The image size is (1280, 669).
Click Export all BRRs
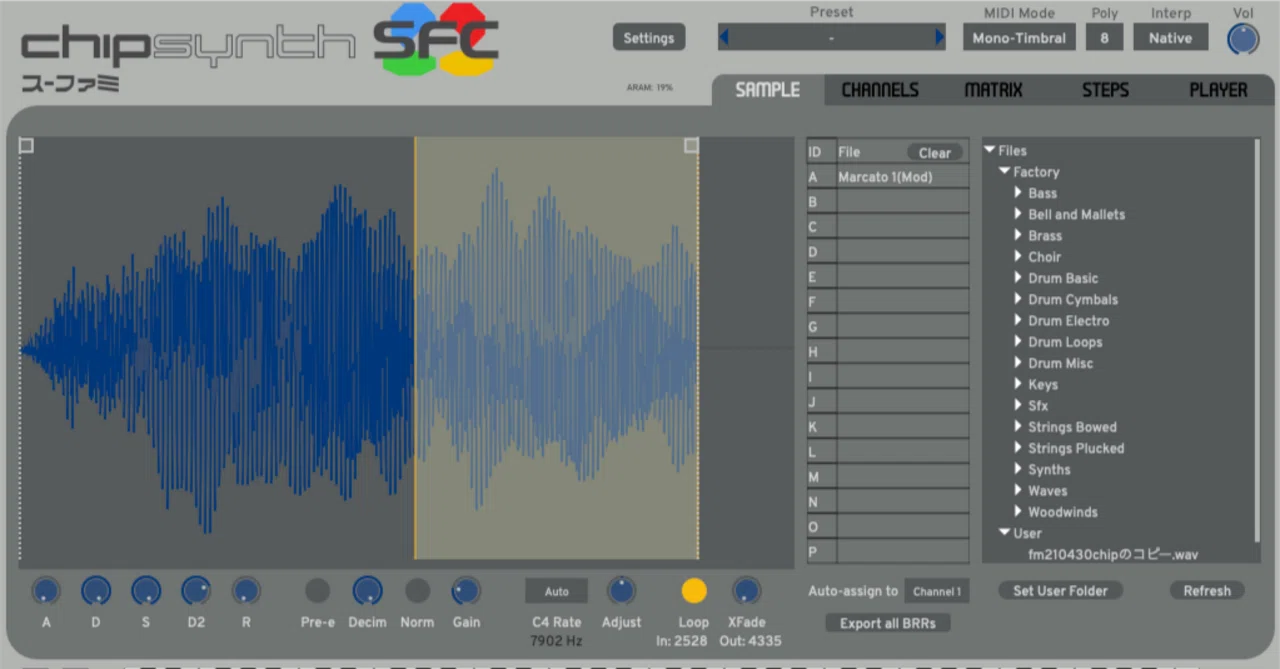888,623
